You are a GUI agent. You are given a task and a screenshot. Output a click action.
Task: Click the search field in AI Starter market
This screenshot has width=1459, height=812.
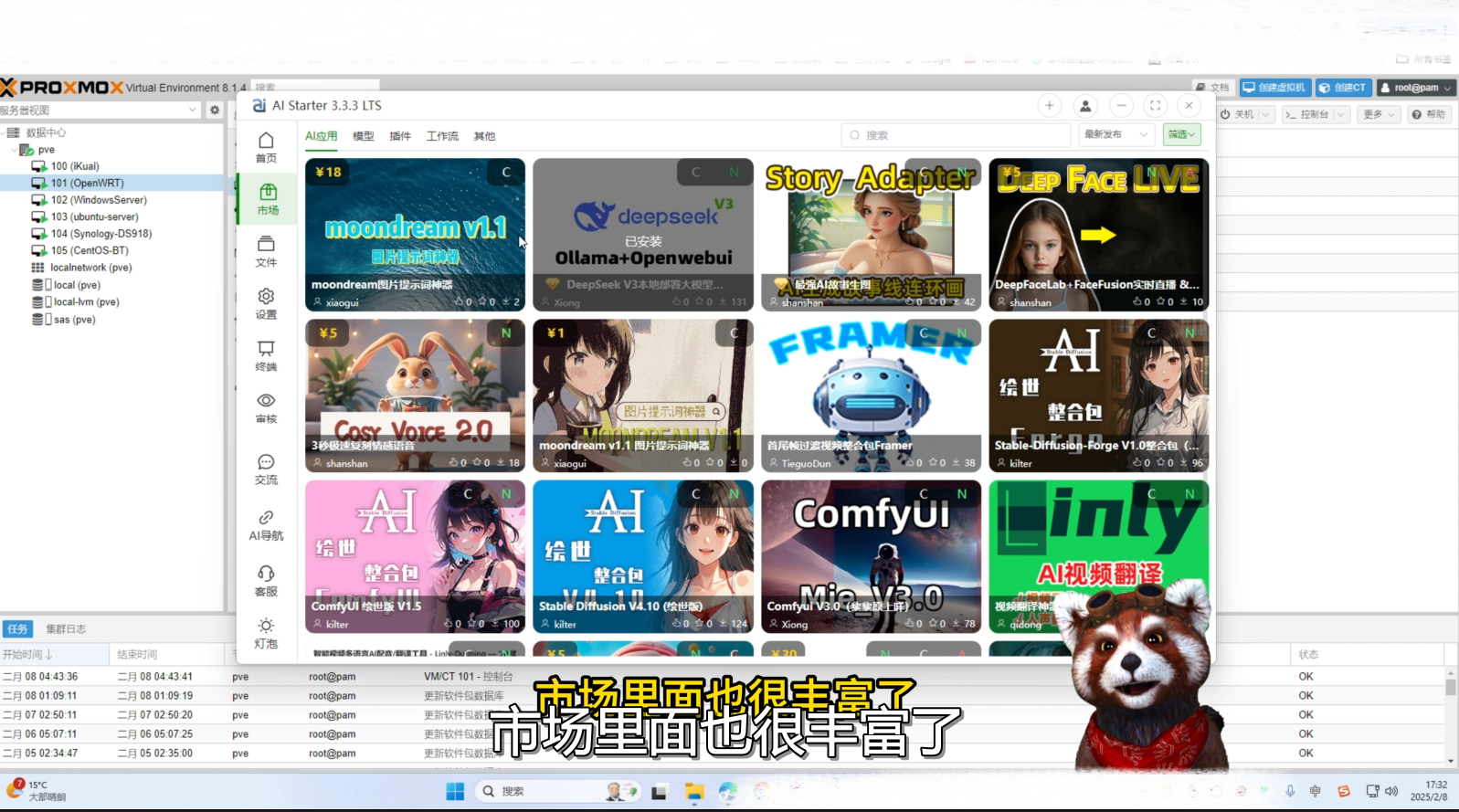pyautogui.click(x=955, y=135)
